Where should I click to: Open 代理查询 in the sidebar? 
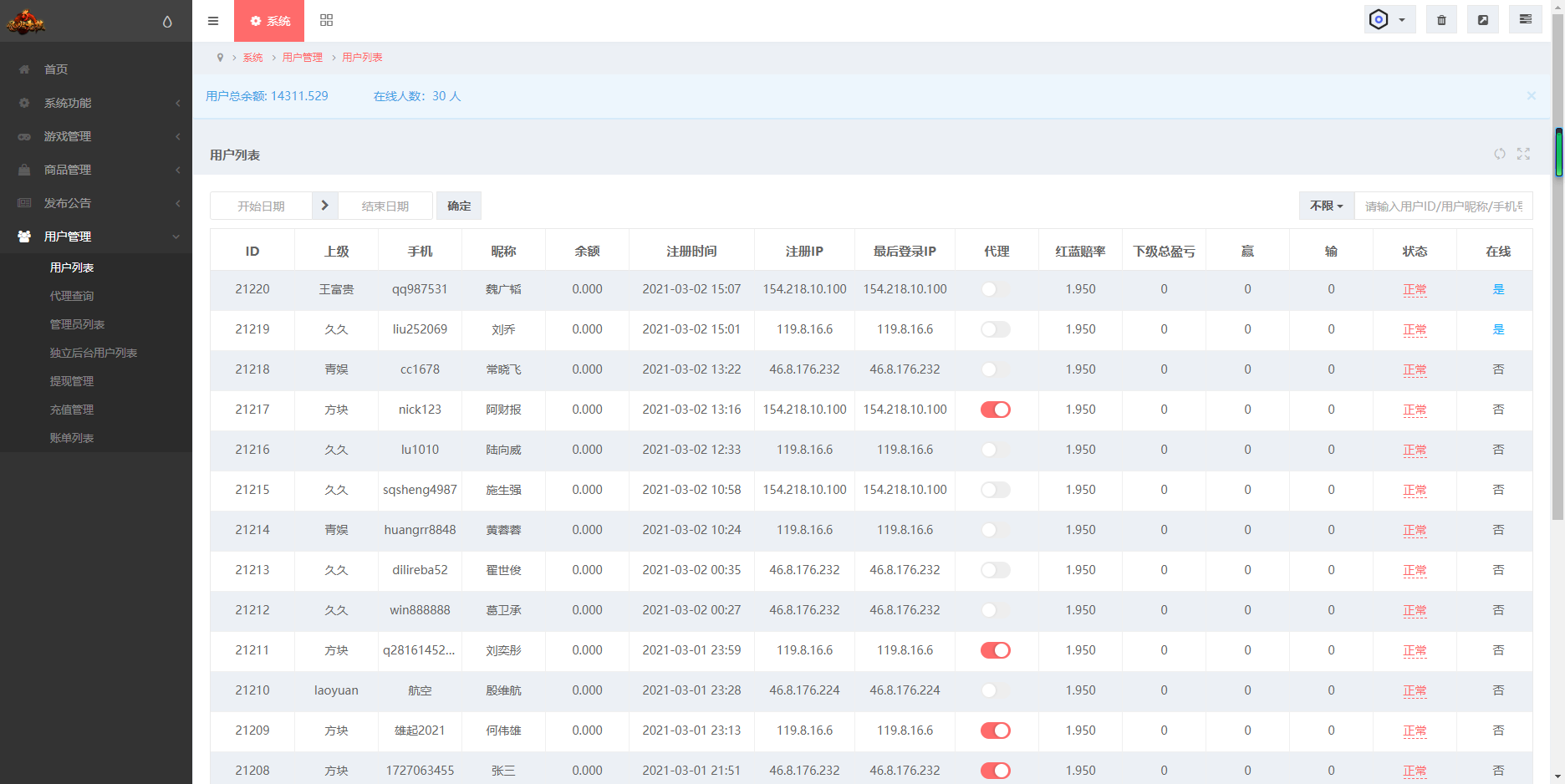coord(72,296)
